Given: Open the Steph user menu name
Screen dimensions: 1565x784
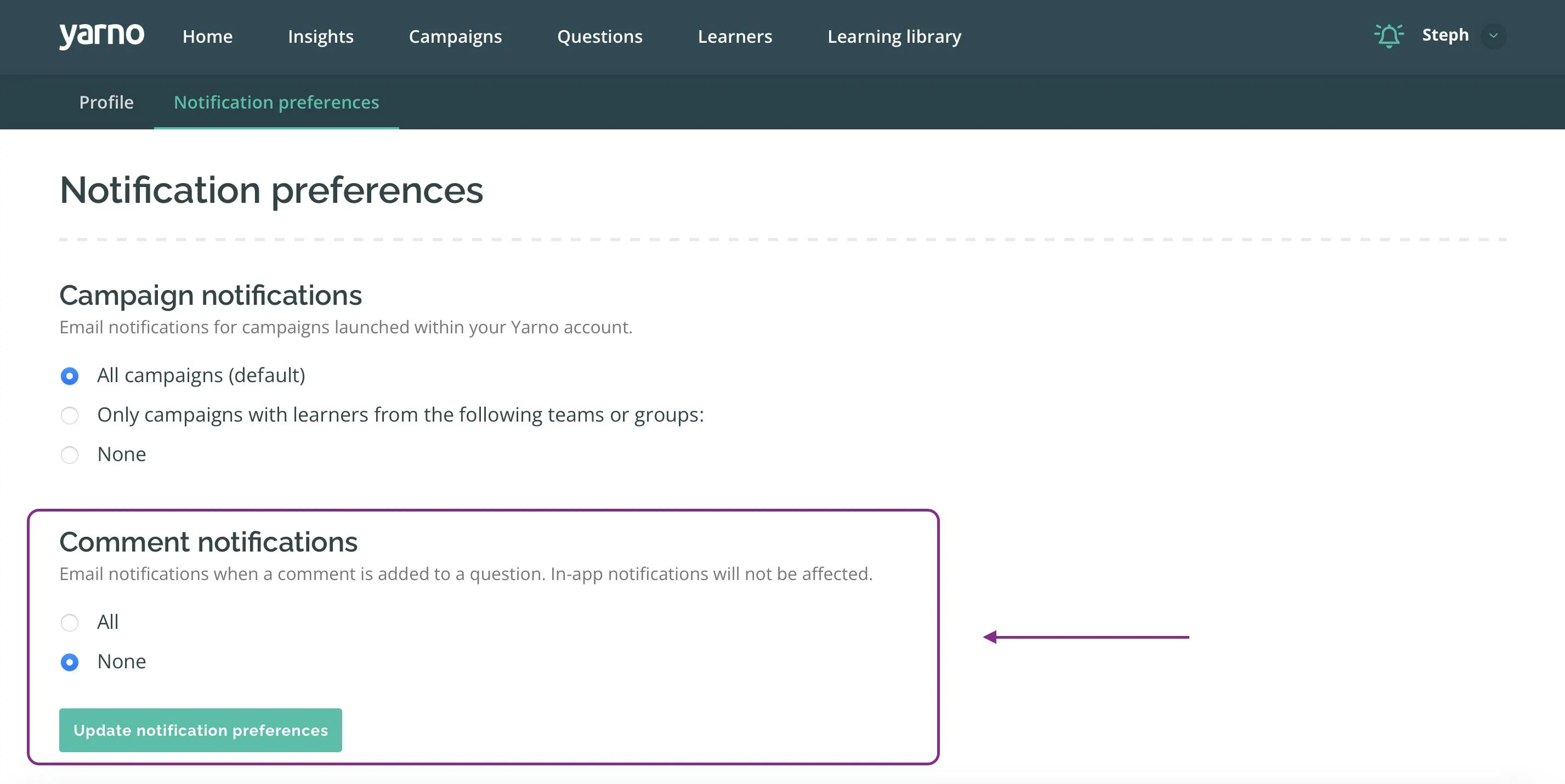Looking at the screenshot, I should click(1445, 35).
